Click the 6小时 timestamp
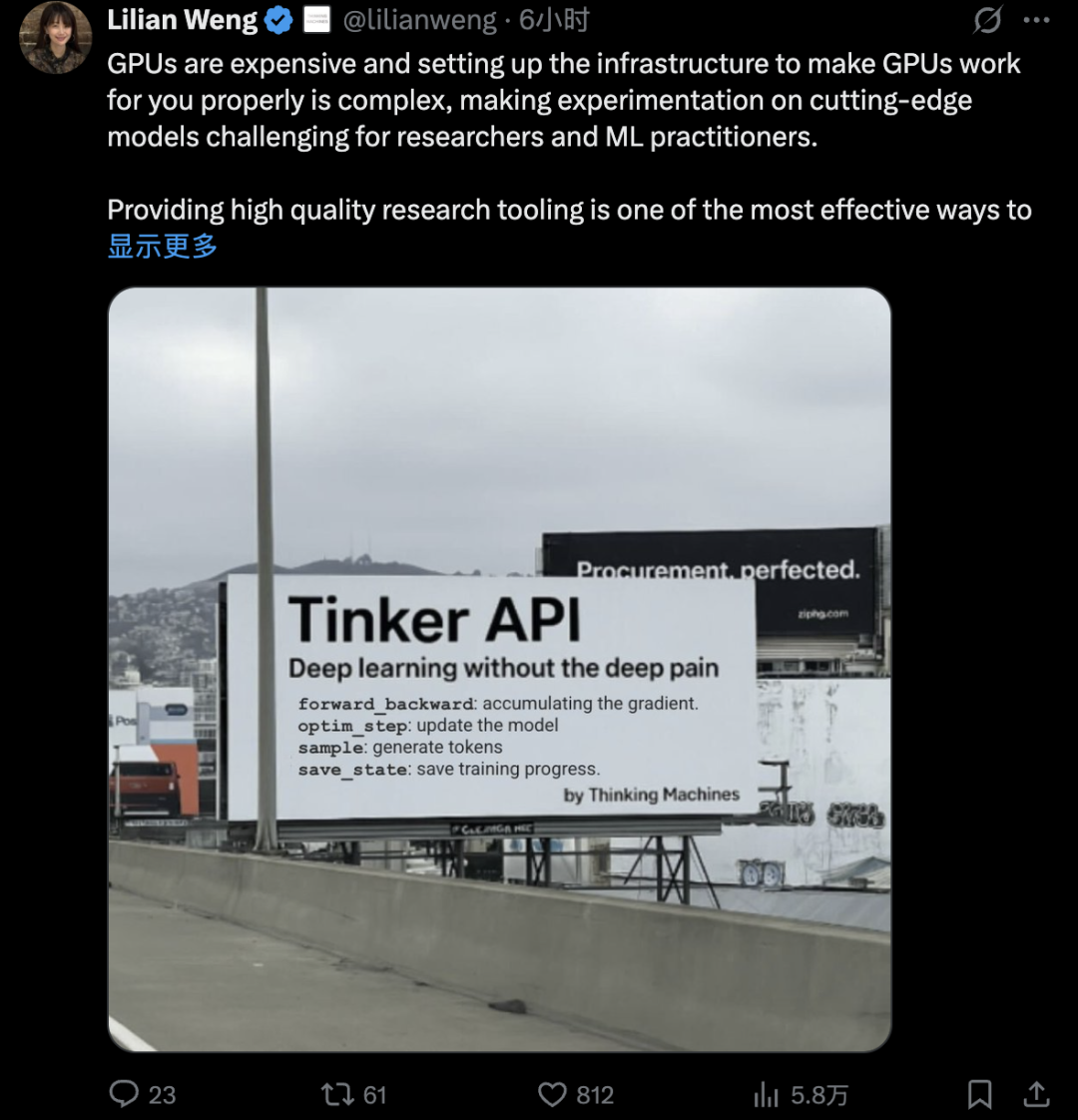This screenshot has width=1078, height=1120. pyautogui.click(x=554, y=20)
